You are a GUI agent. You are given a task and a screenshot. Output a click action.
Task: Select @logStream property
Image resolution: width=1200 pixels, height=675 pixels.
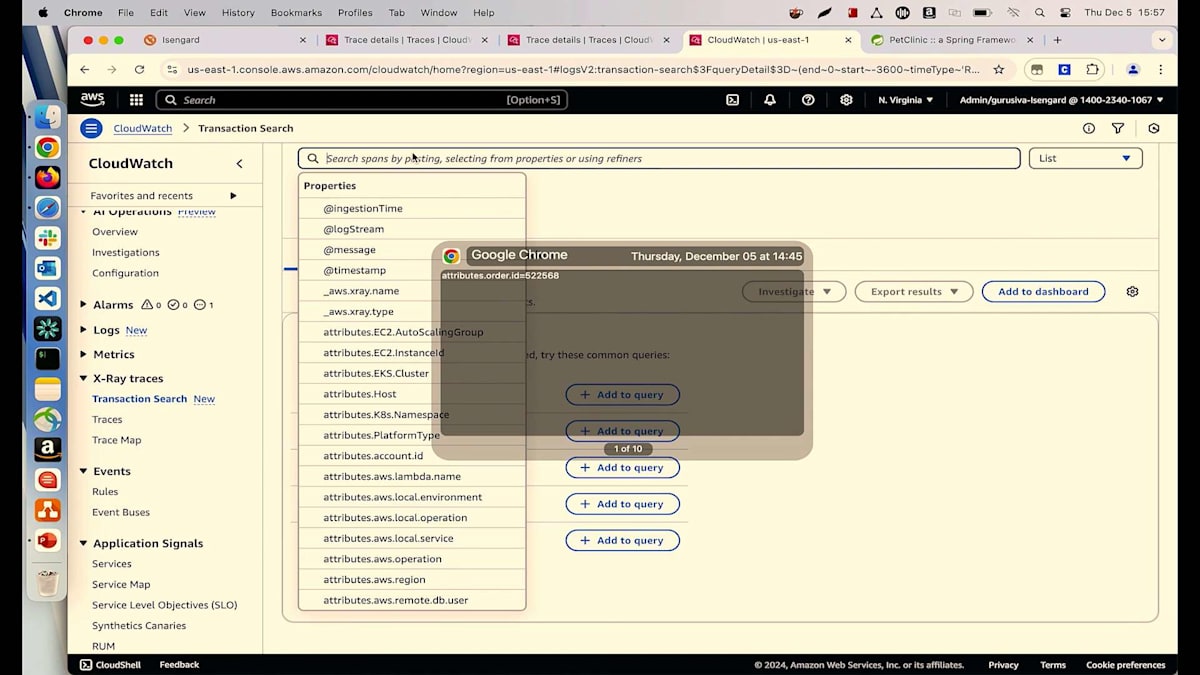412,229
